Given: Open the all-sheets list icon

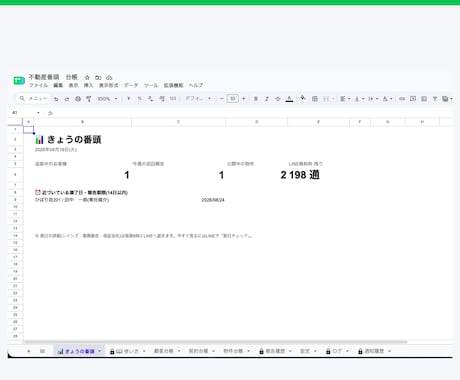Looking at the screenshot, I should [x=42, y=351].
